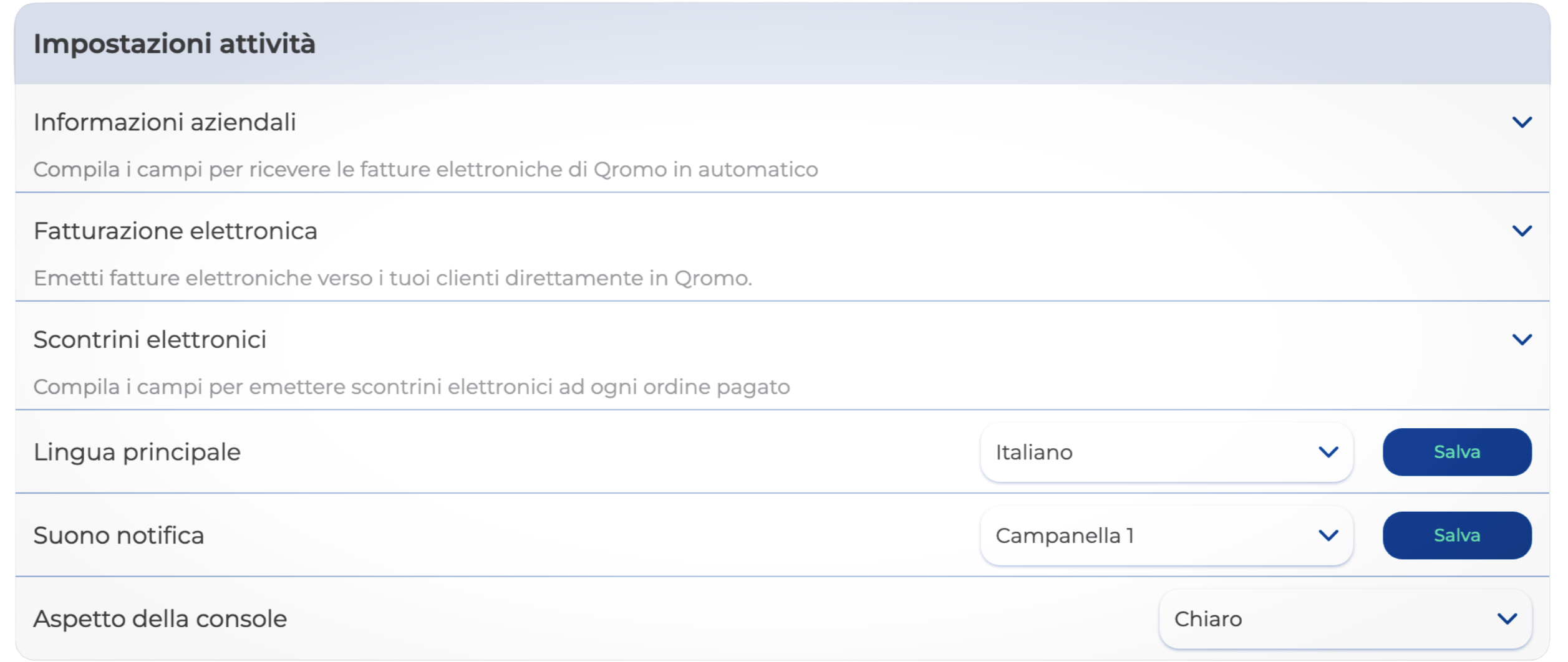
Task: Click the Fatturazione elettronica section title
Action: 175,231
